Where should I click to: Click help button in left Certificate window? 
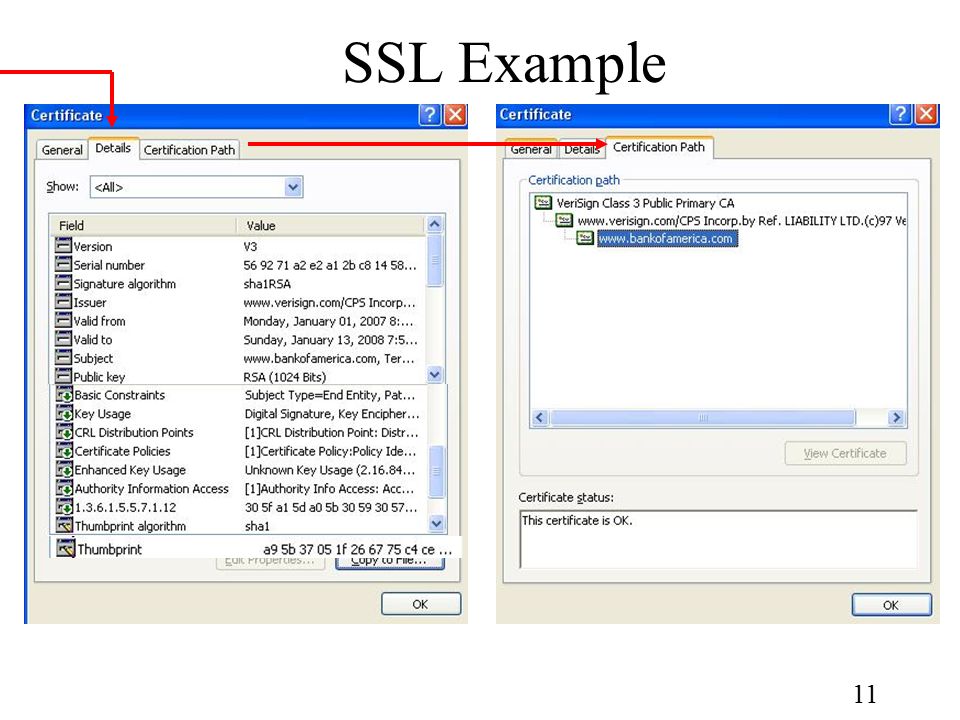point(430,114)
